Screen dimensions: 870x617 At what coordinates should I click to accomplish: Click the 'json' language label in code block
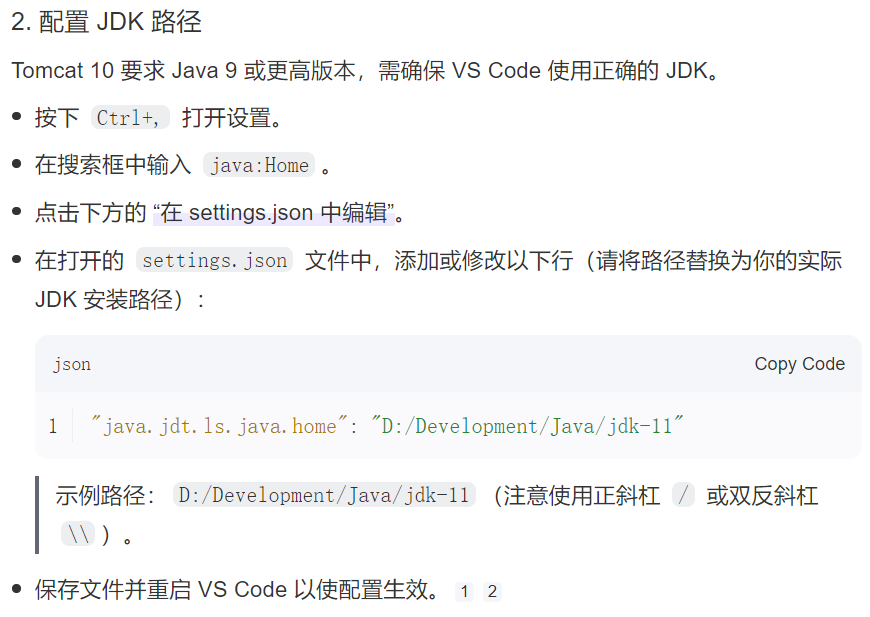72,365
